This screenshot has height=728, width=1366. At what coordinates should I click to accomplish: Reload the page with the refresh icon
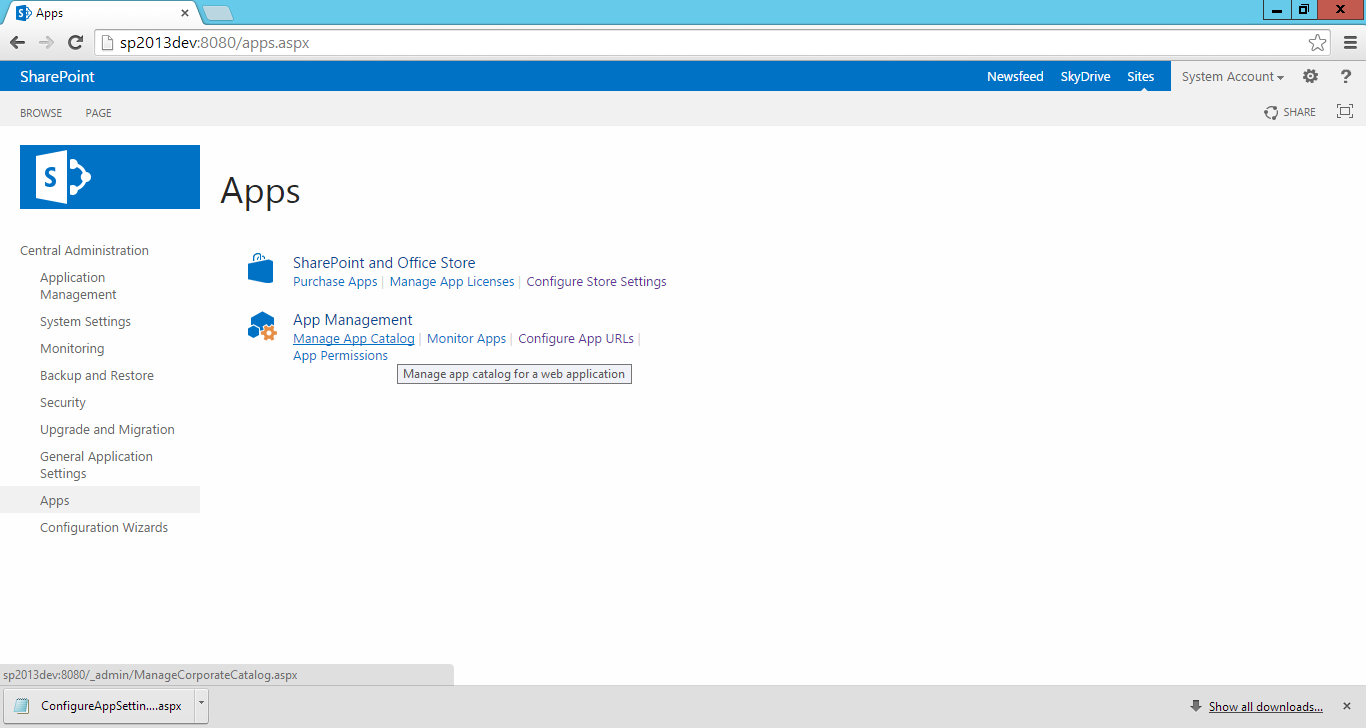[x=75, y=42]
